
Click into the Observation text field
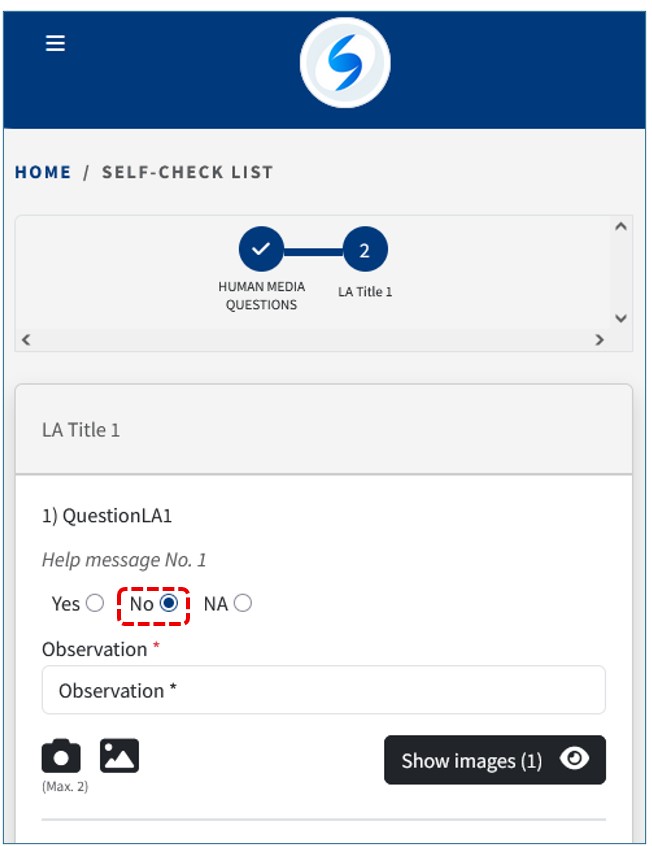[x=323, y=690]
